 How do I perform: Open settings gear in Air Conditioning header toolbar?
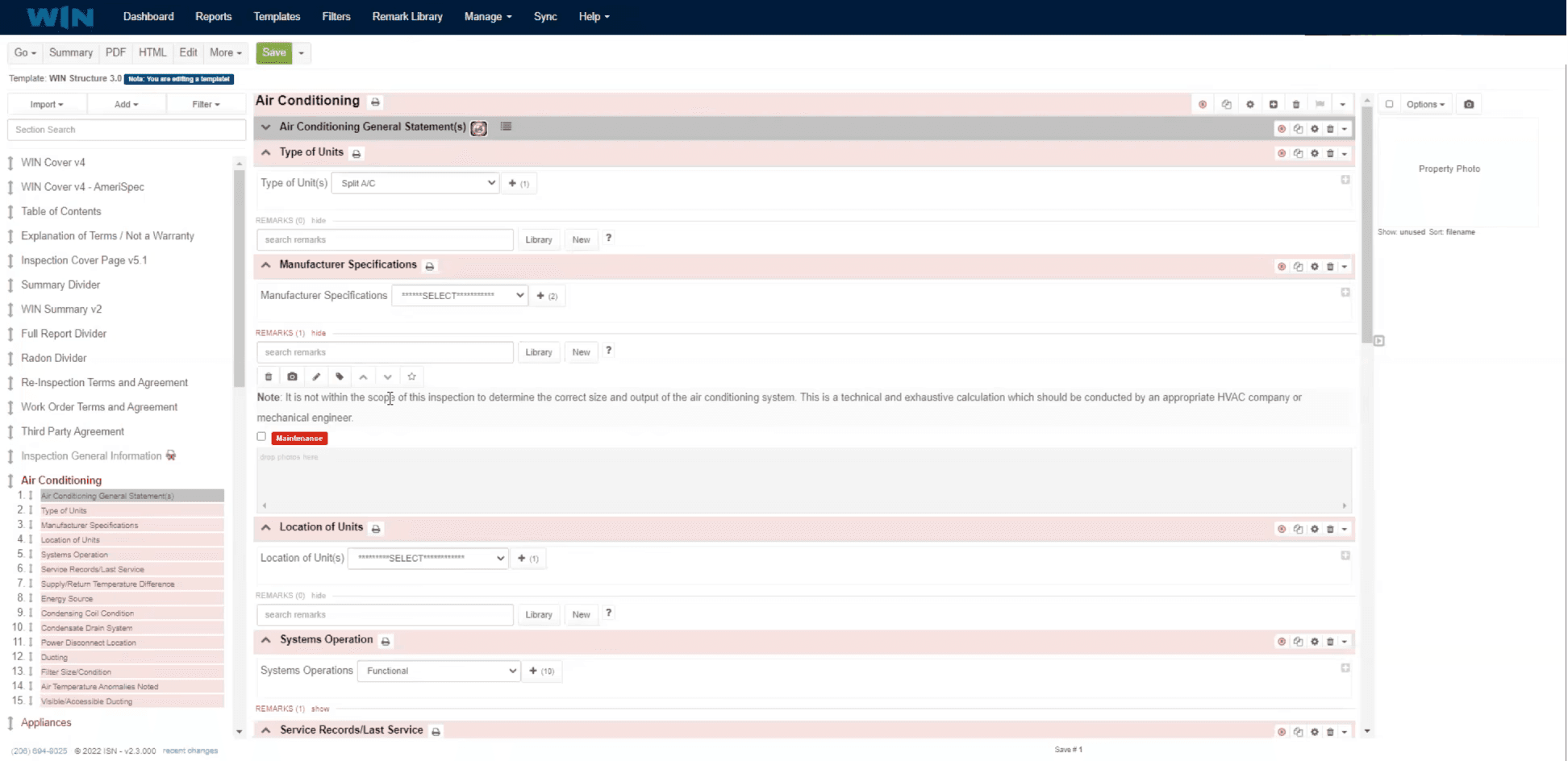click(1250, 104)
